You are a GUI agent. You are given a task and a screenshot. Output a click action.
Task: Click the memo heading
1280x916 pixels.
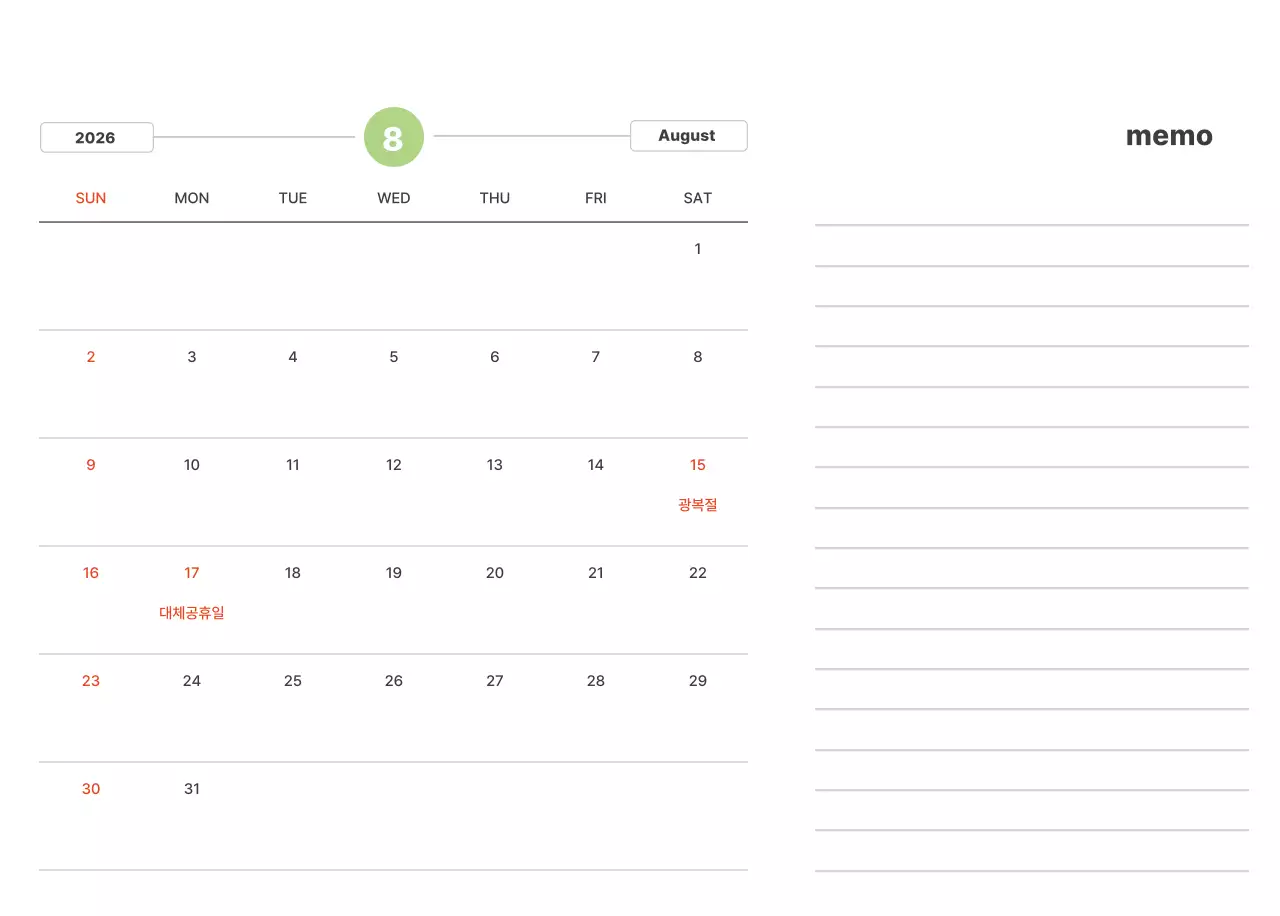click(x=1169, y=136)
